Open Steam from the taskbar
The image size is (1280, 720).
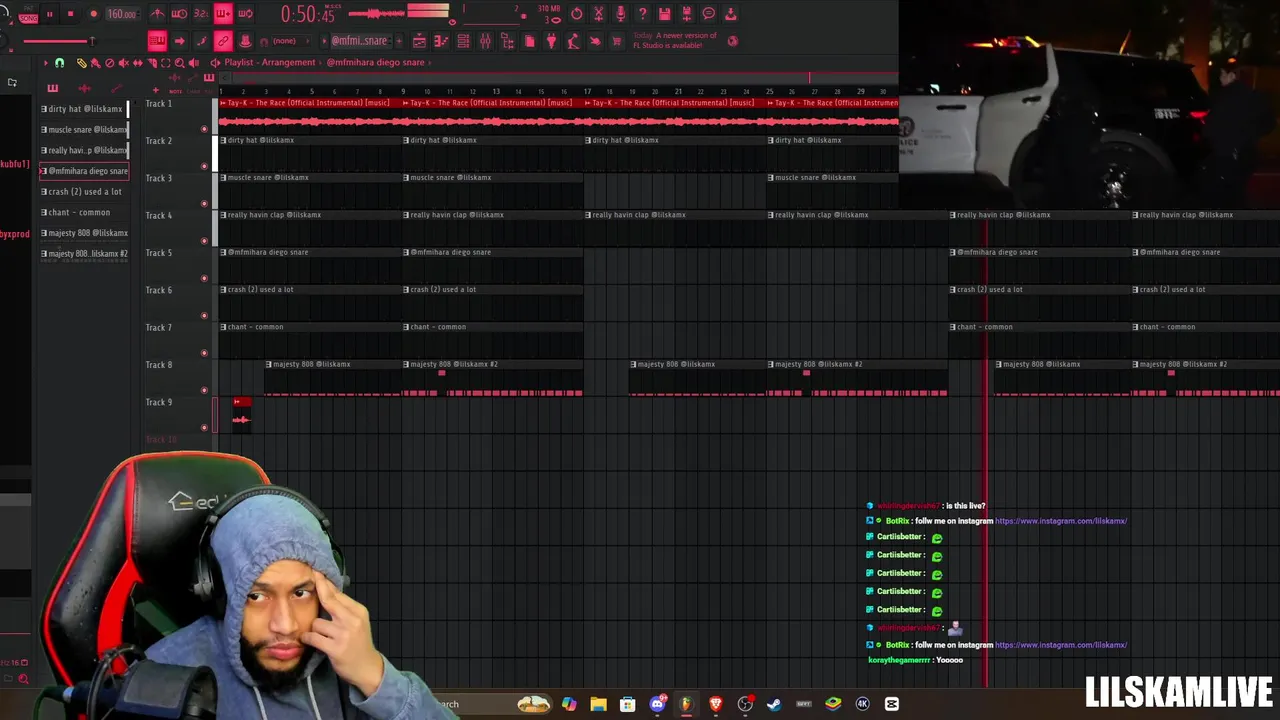[774, 704]
